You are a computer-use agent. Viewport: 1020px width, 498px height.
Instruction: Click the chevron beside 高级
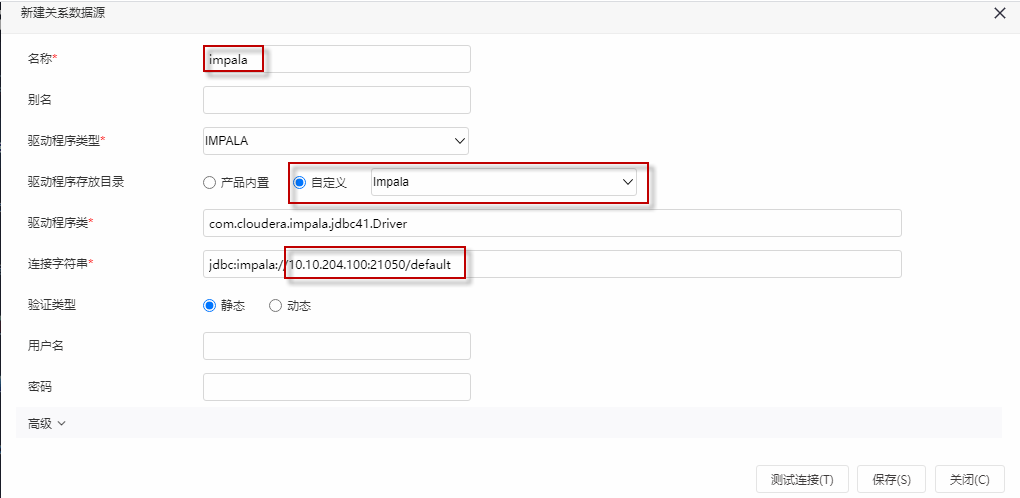62,423
